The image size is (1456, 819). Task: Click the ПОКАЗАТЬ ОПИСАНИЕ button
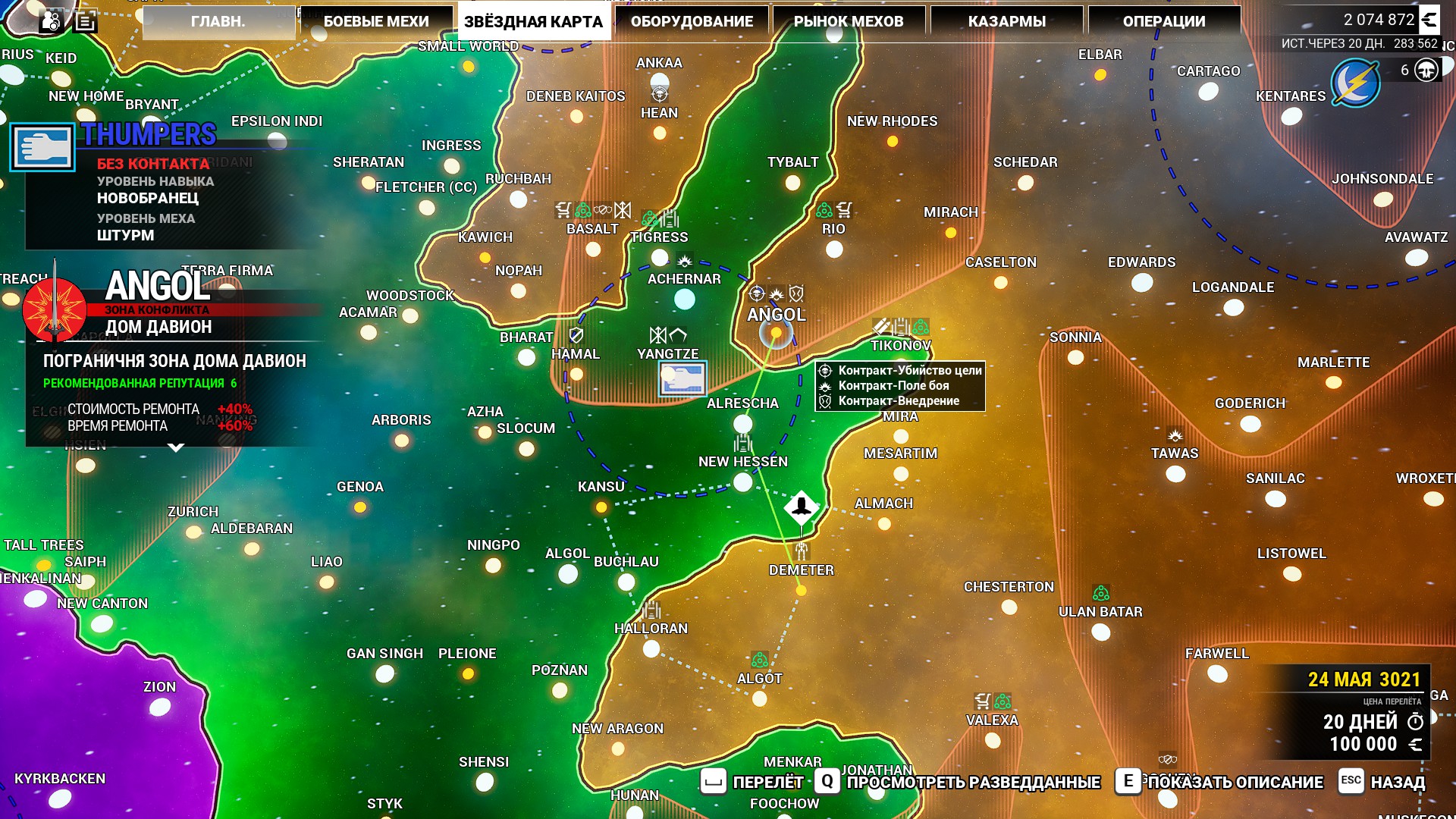coord(1219,782)
